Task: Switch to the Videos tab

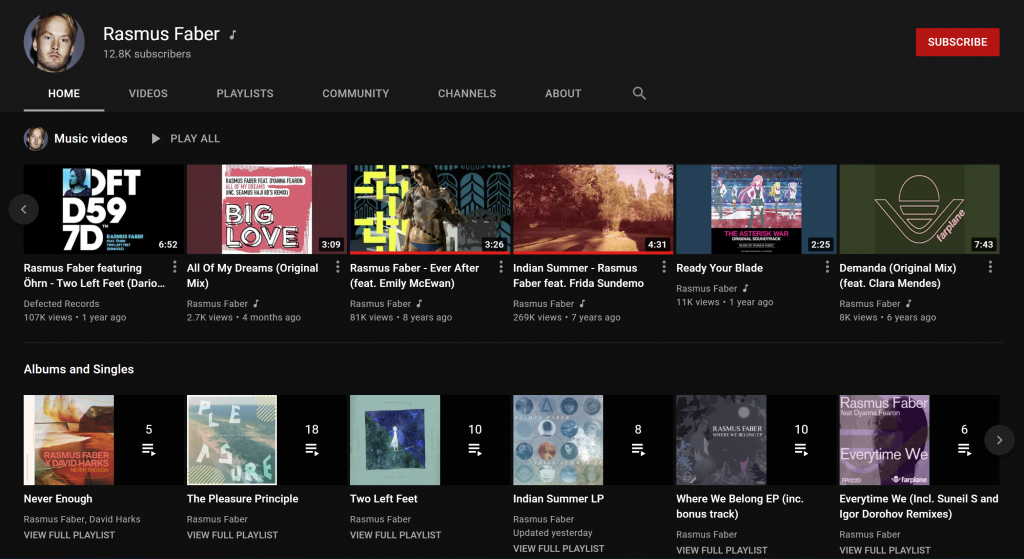Action: (148, 93)
